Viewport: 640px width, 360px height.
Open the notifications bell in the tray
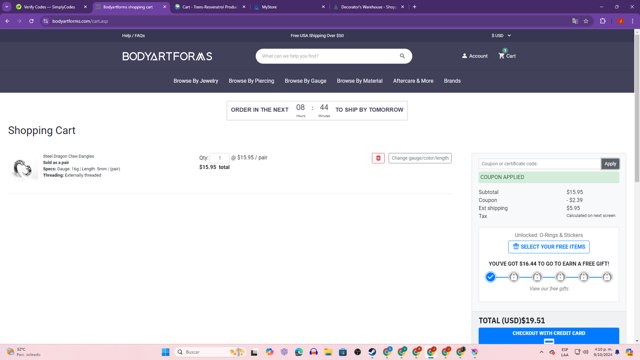pos(617,352)
